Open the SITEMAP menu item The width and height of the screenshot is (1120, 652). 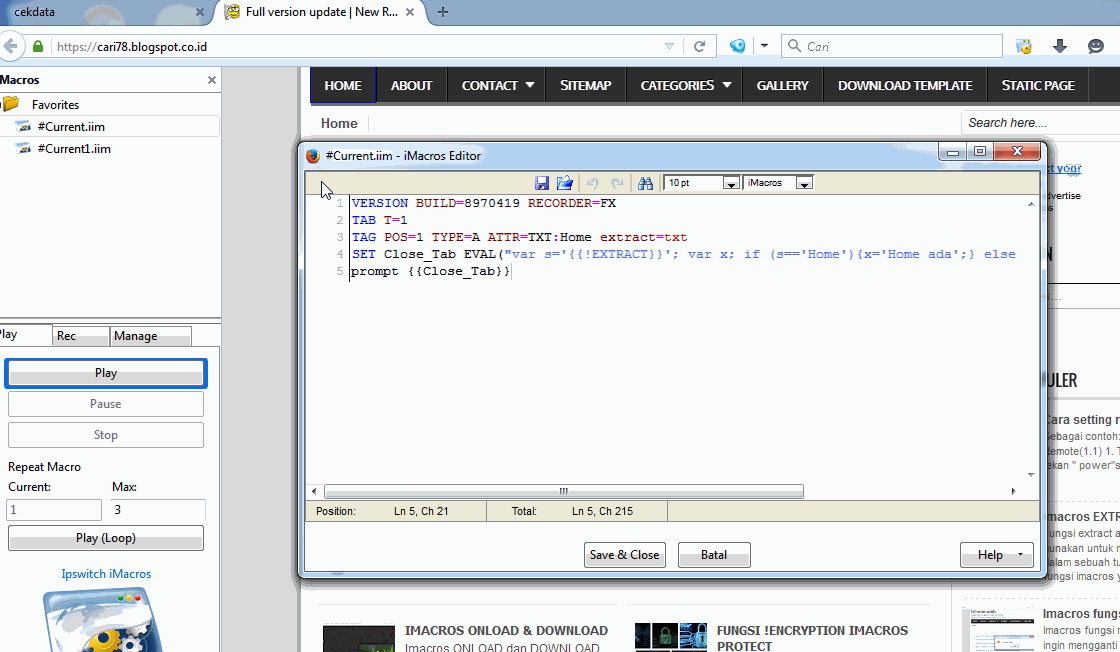586,85
